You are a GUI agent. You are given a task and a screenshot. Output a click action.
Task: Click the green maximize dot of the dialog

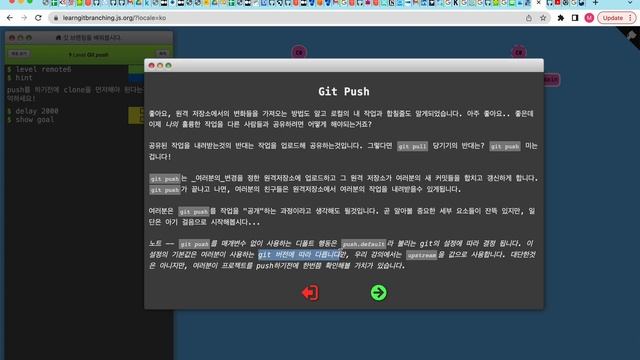[x=169, y=65]
